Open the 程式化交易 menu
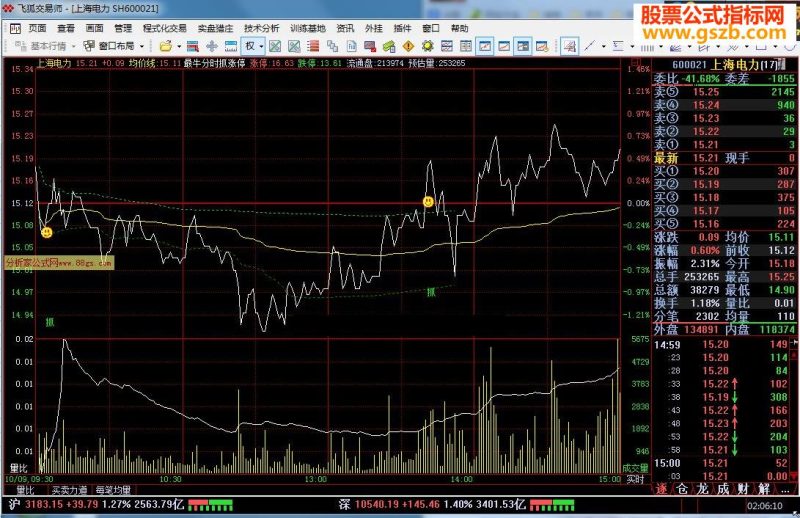This screenshot has height=518, width=800. click(x=164, y=29)
